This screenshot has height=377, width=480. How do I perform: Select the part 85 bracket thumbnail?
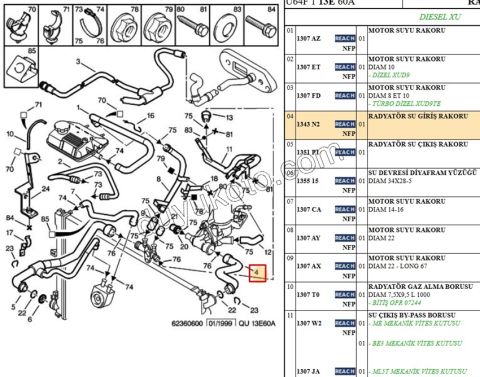pyautogui.click(x=21, y=67)
